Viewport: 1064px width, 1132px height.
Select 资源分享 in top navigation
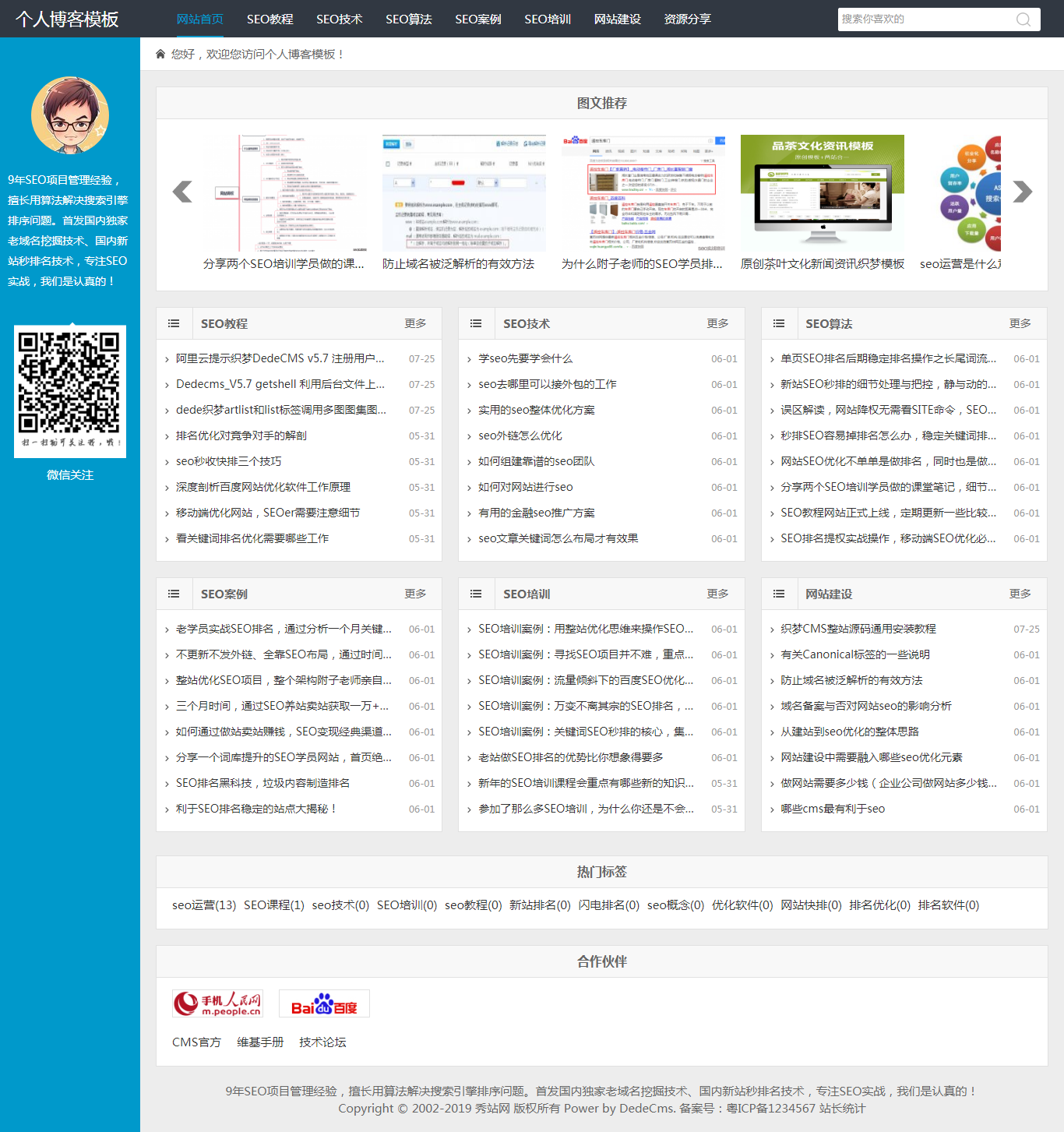(x=687, y=19)
